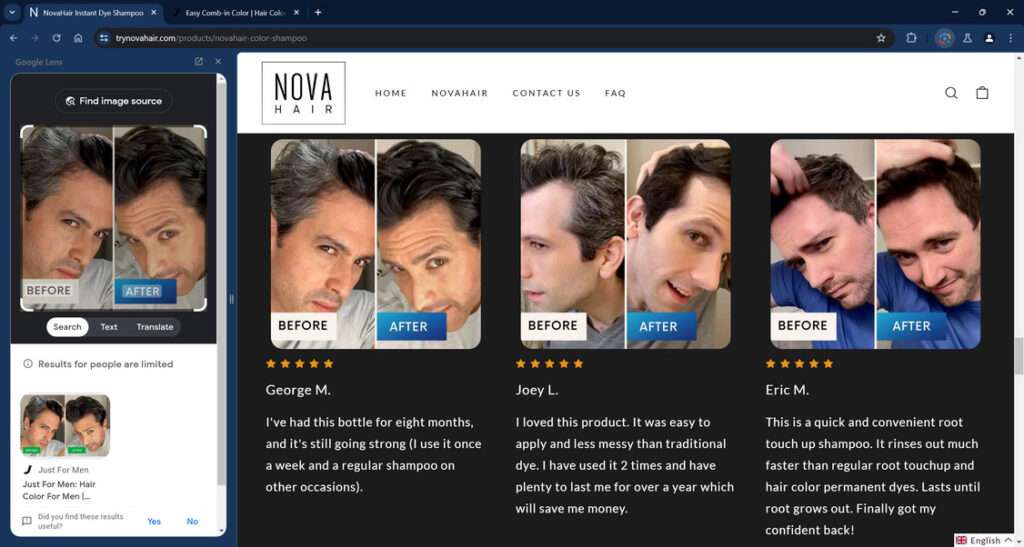Viewport: 1024px width, 547px height.
Task: Open the browser profile icon
Action: [989, 38]
